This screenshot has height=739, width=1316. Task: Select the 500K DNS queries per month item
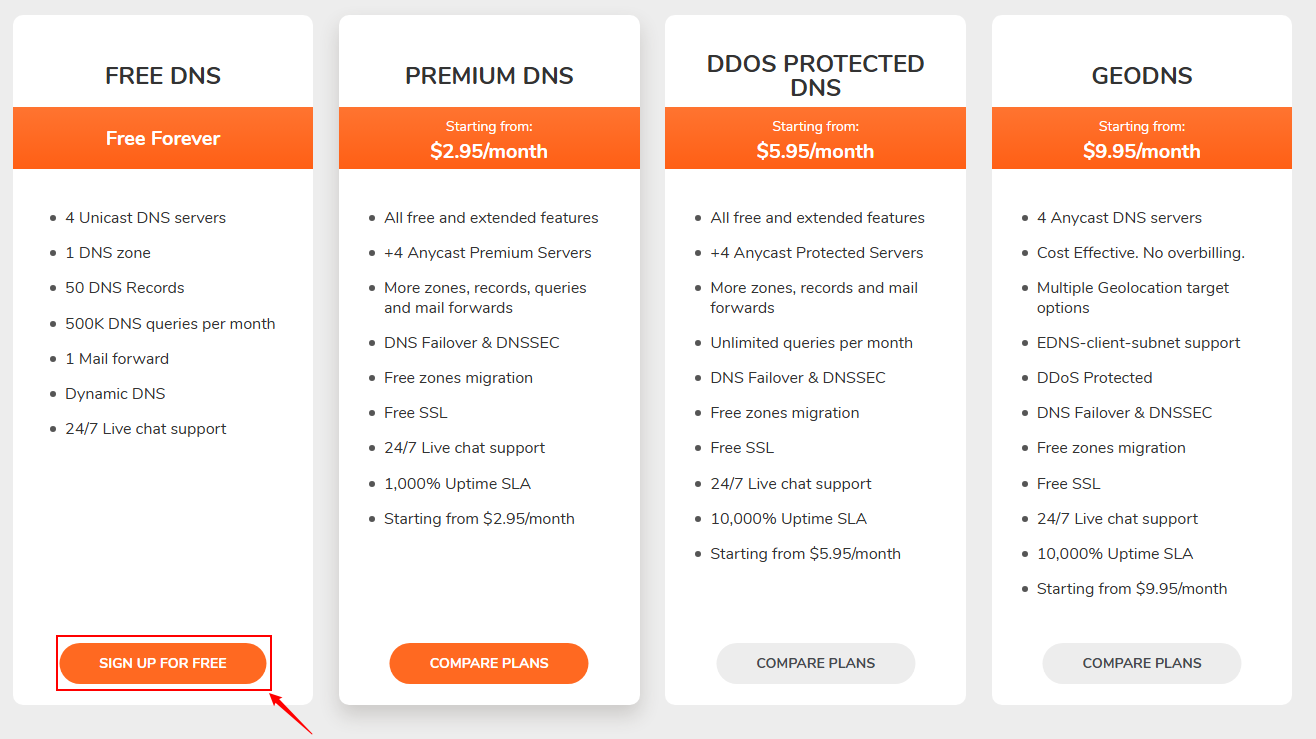pos(170,324)
